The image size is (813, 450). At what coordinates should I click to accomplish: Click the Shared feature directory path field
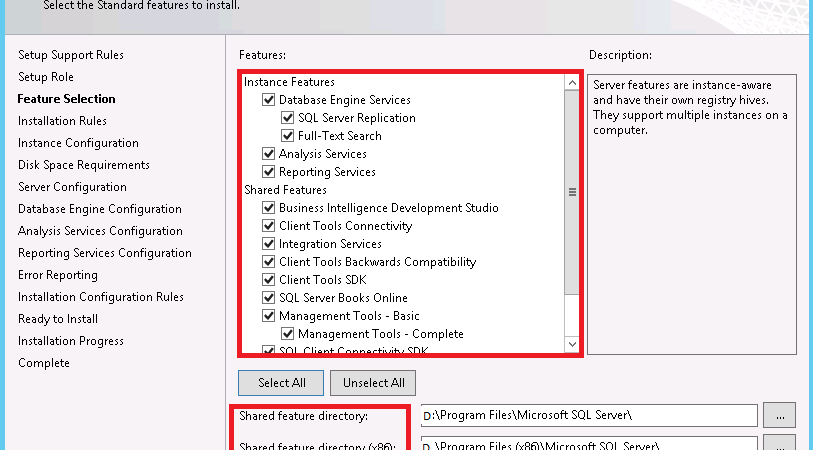point(589,415)
